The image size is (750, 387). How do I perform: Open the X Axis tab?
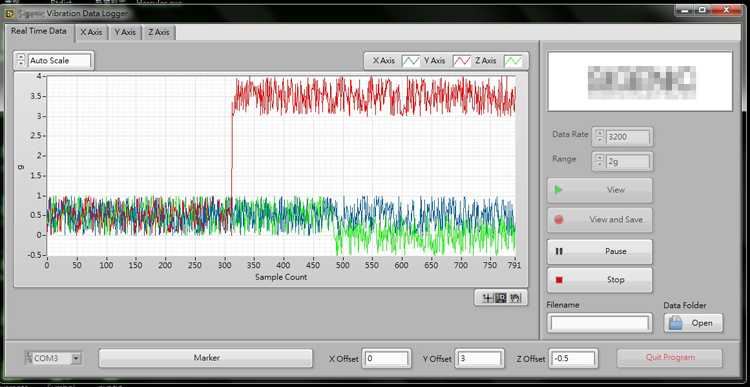[x=91, y=33]
